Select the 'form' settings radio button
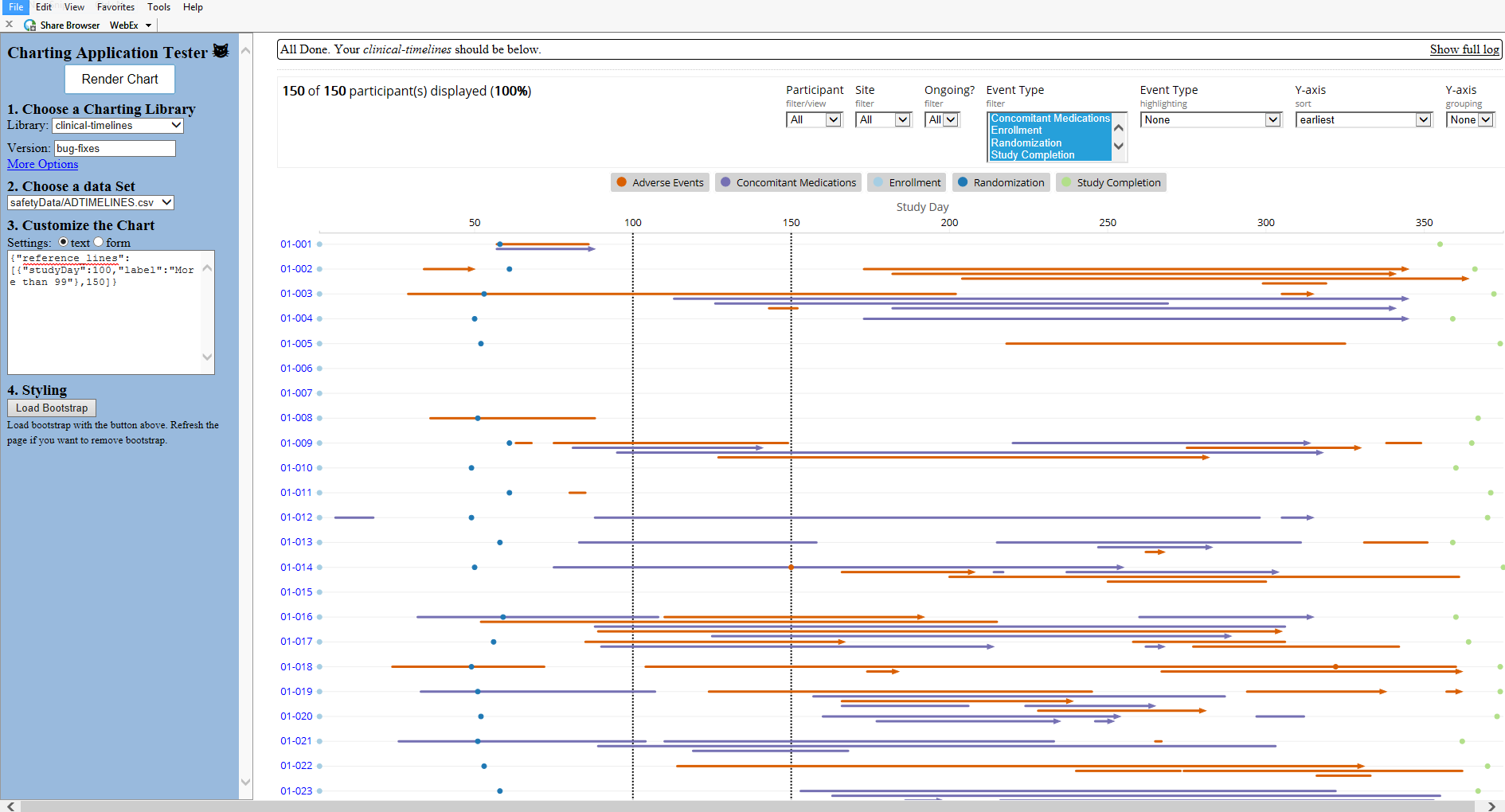Viewport: 1505px width, 812px height. click(x=98, y=242)
